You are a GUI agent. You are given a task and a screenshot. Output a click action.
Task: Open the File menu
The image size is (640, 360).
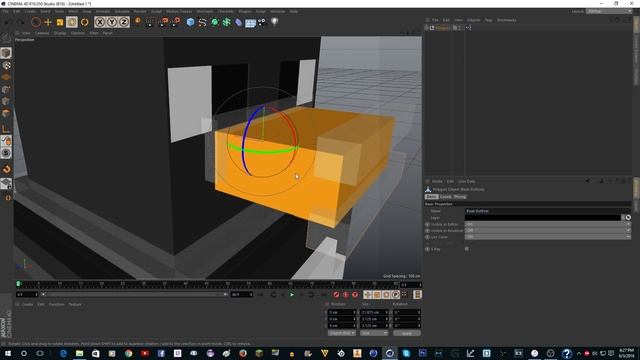tap(5, 11)
